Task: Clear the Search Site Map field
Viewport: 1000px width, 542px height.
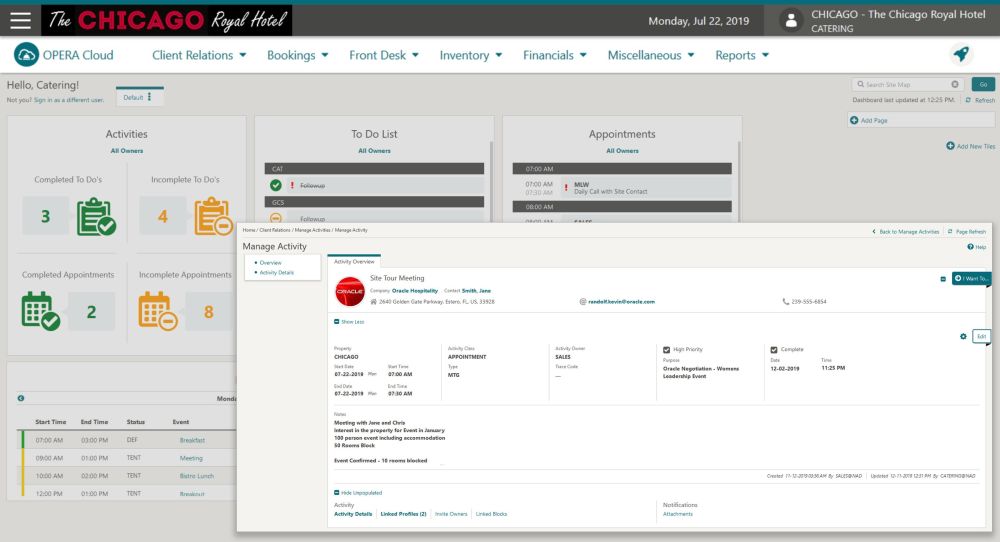Action: [955, 84]
